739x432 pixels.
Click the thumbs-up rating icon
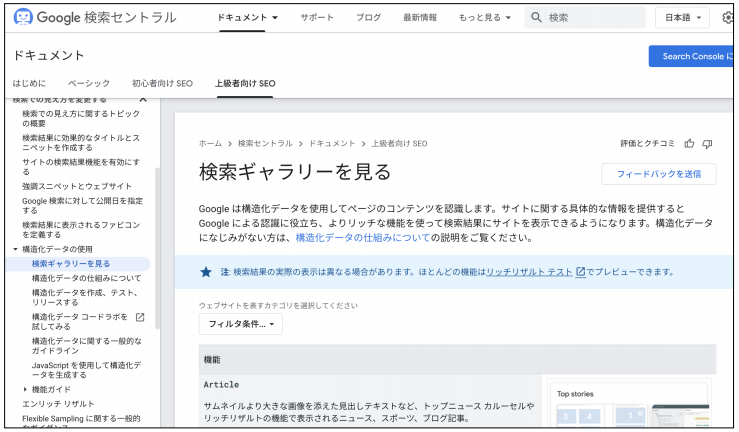pos(689,144)
